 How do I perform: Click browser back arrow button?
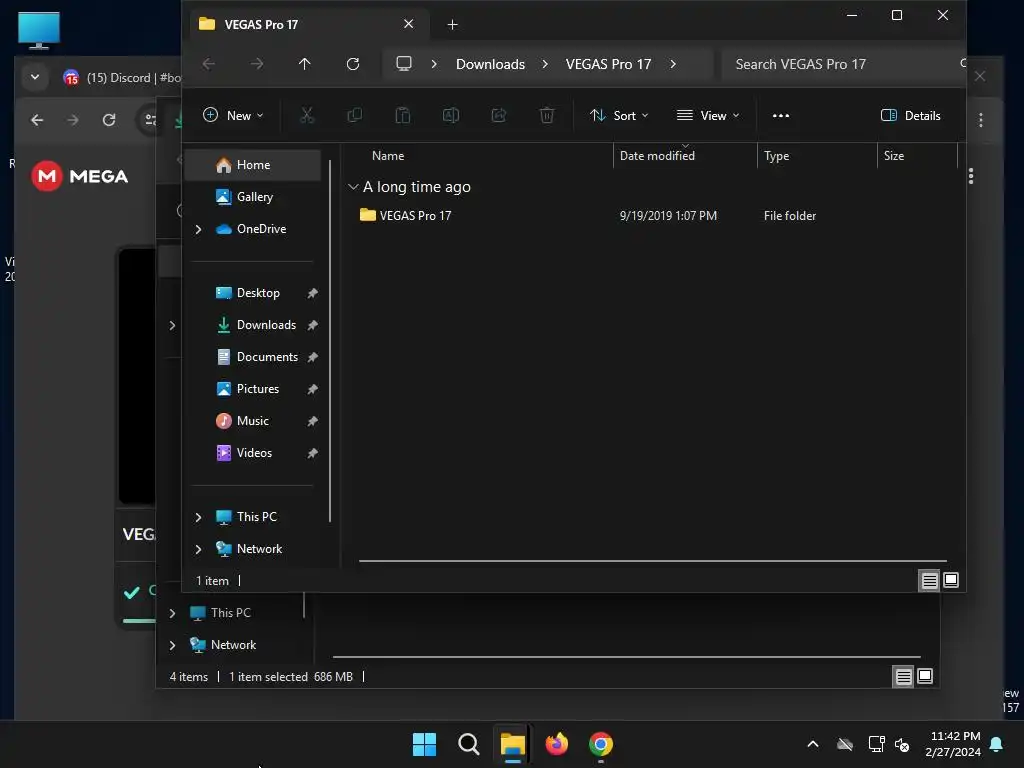coord(37,120)
